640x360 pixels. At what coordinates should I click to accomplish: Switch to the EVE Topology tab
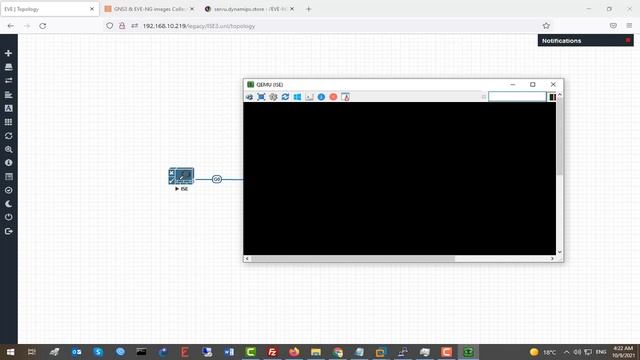click(x=50, y=9)
